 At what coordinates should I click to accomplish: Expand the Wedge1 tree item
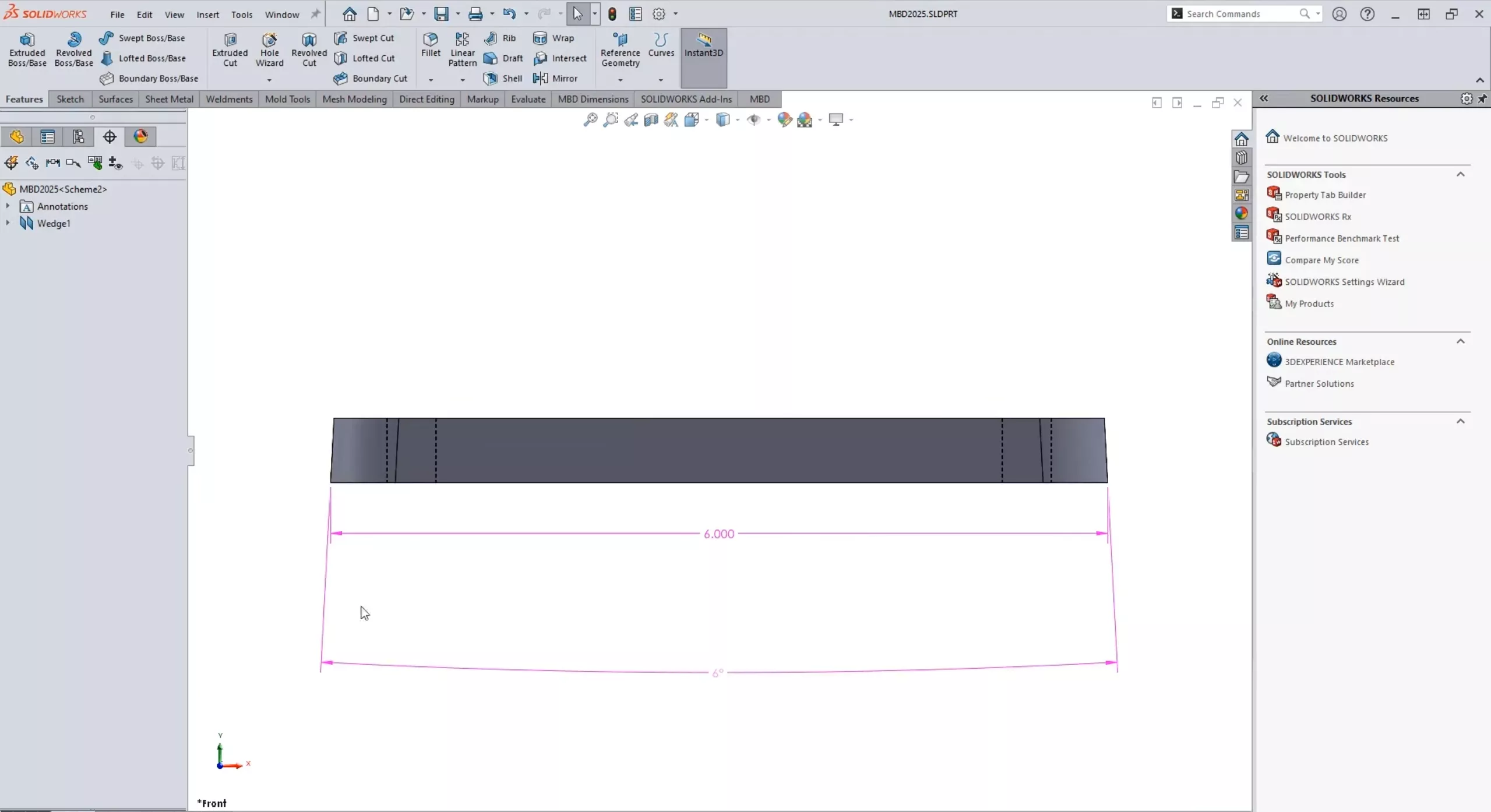9,223
